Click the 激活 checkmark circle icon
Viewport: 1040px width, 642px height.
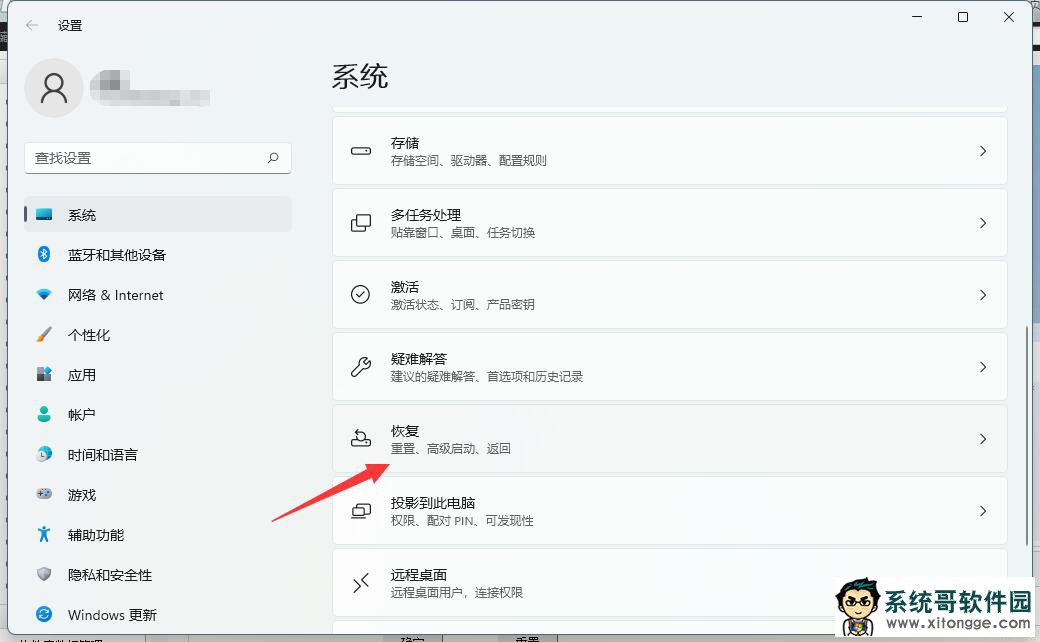pyautogui.click(x=360, y=294)
